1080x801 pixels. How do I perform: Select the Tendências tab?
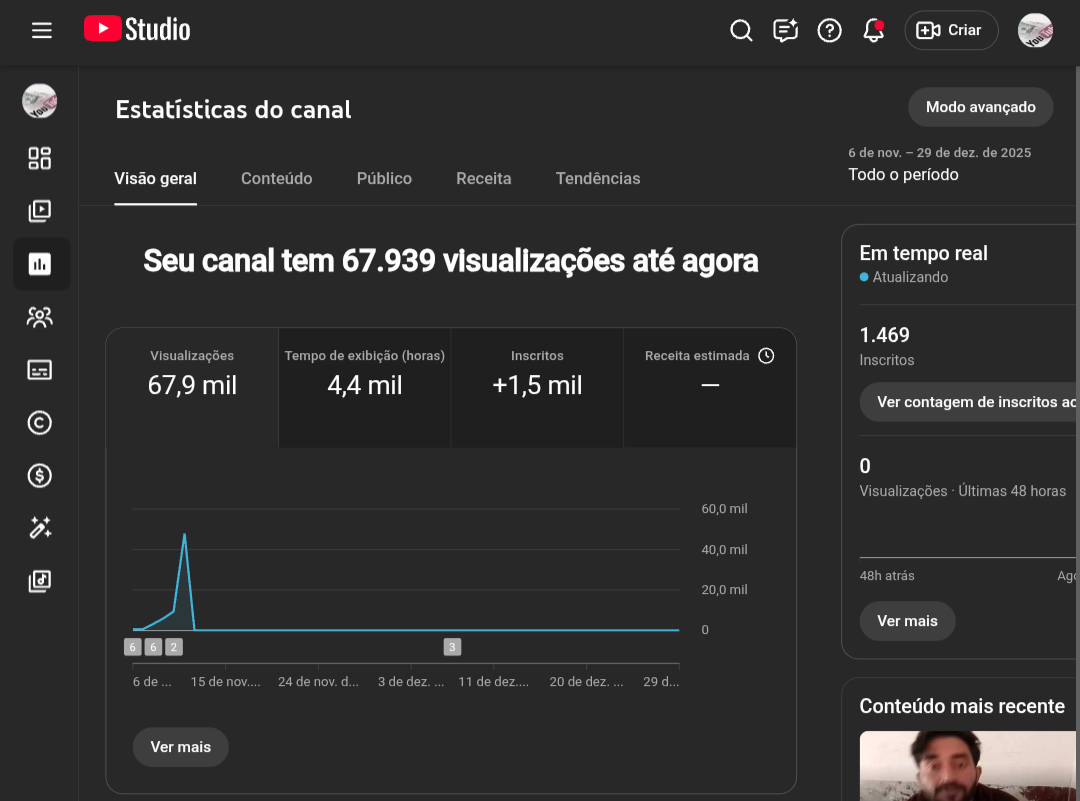pyautogui.click(x=597, y=179)
